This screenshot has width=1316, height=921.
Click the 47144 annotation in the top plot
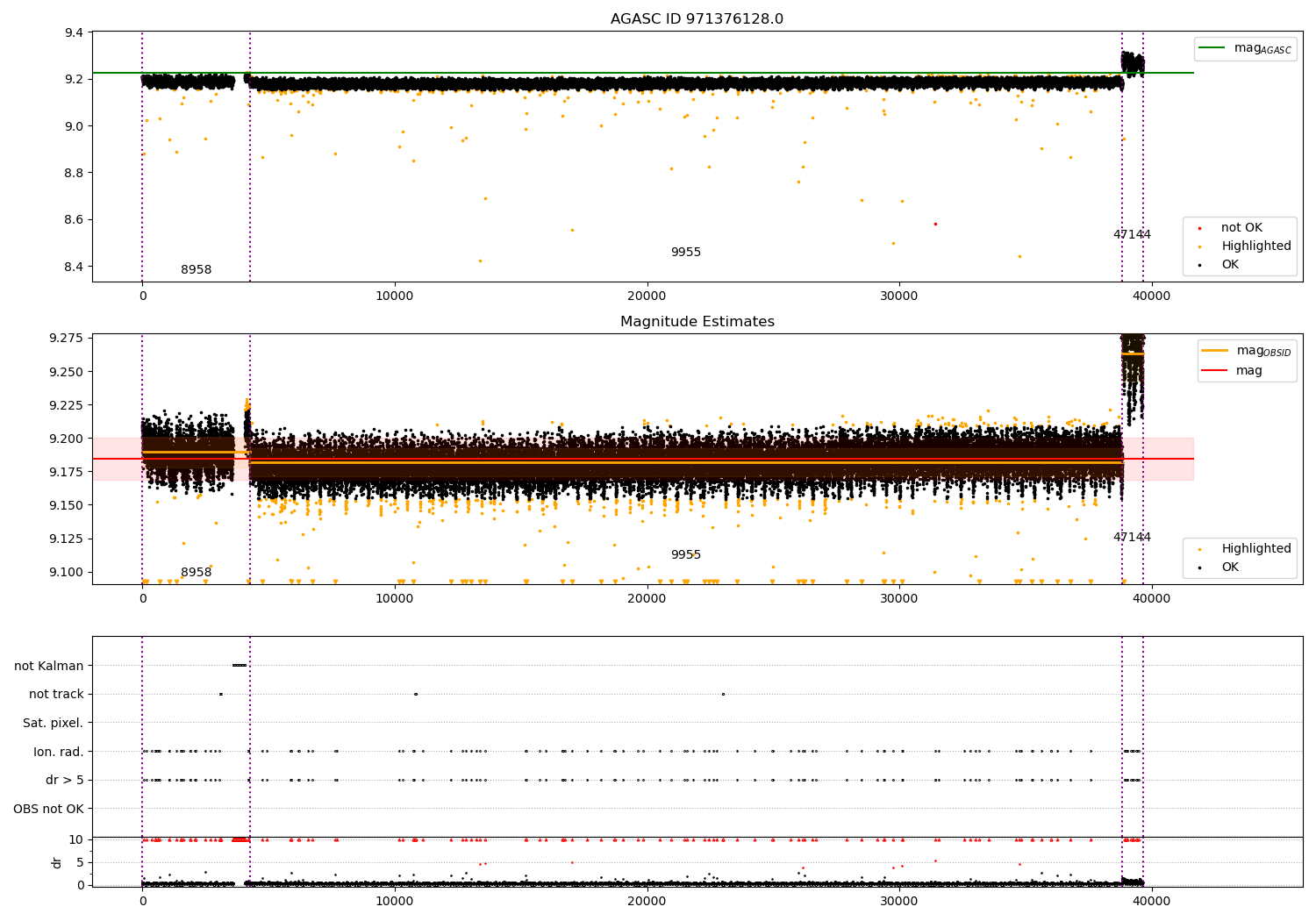[1132, 235]
